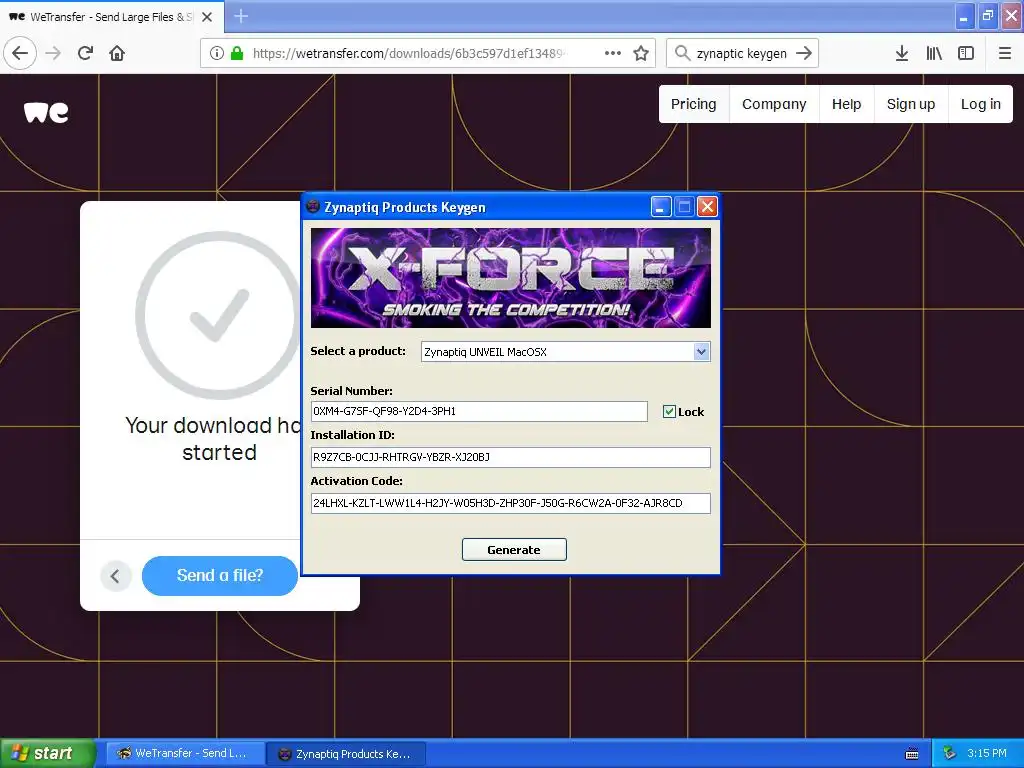Minimize the Zynaptiq Products Keygen window
The image size is (1024, 768).
pos(661,207)
